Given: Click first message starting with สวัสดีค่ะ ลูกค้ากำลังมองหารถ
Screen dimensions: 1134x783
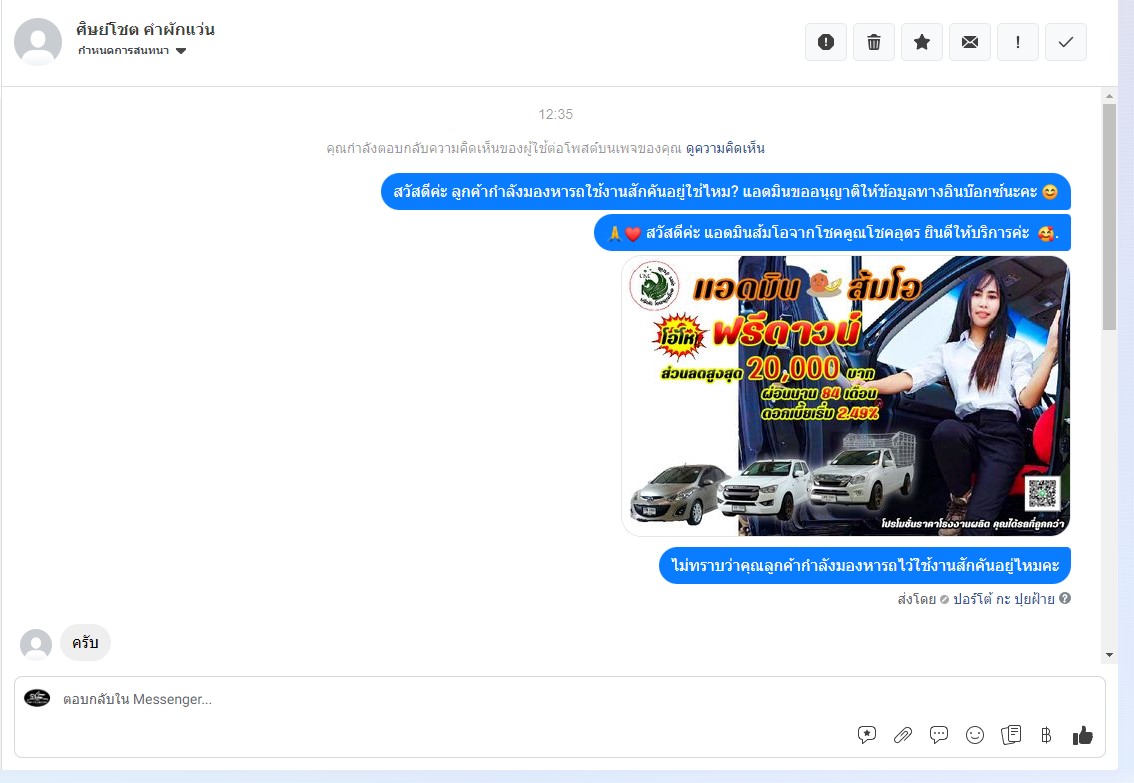Looking at the screenshot, I should [x=725, y=192].
